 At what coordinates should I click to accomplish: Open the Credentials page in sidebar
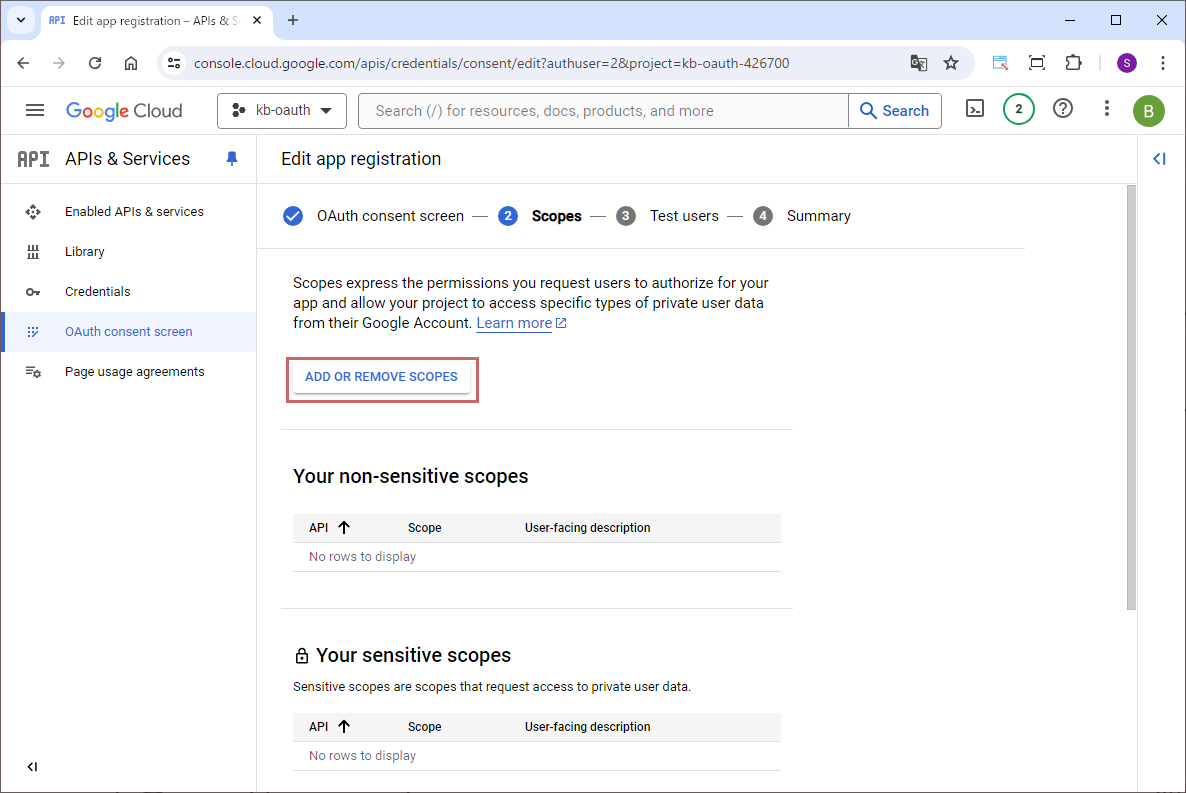[x=97, y=292]
